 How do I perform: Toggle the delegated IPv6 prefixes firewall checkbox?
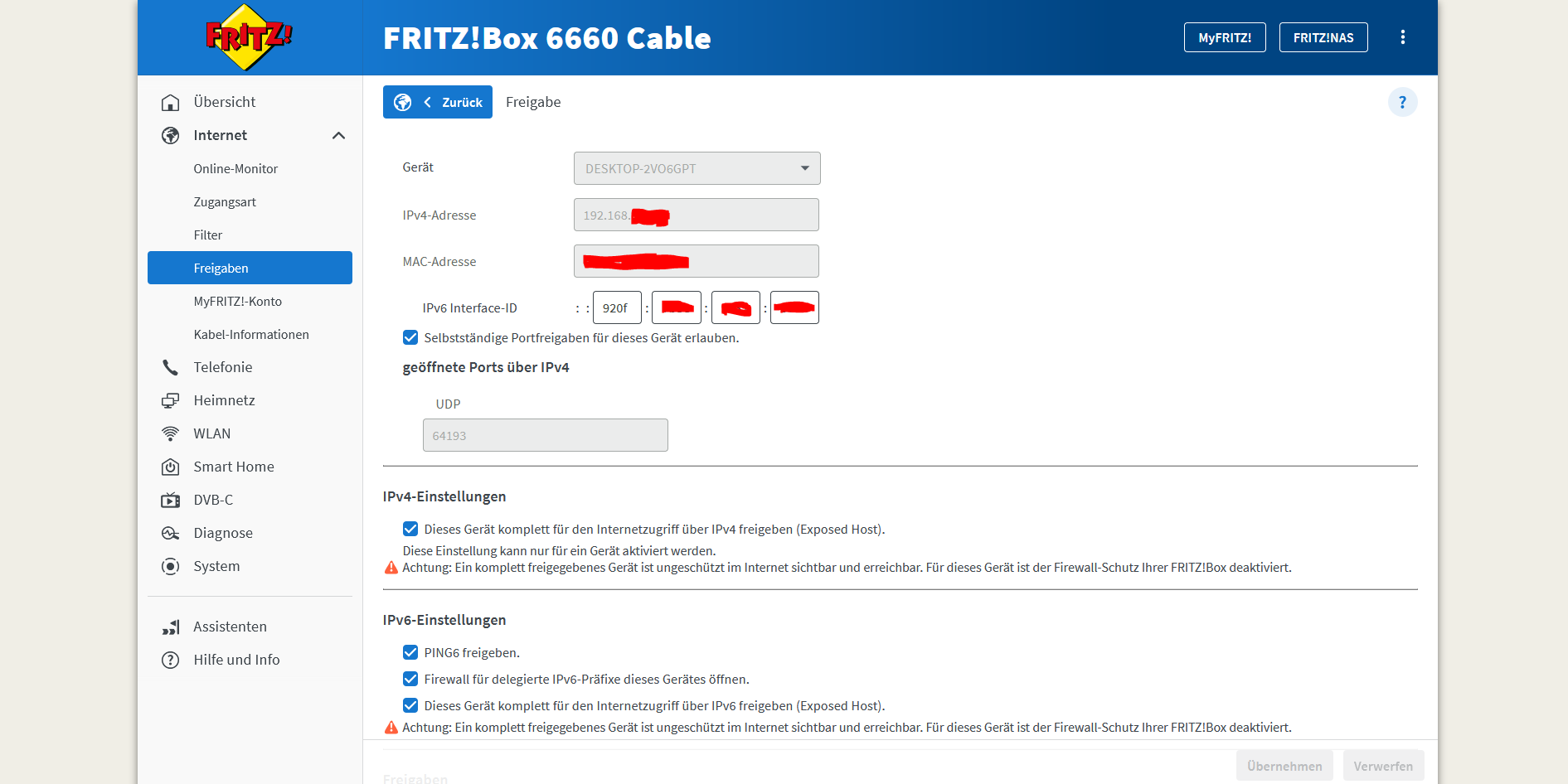coord(410,679)
